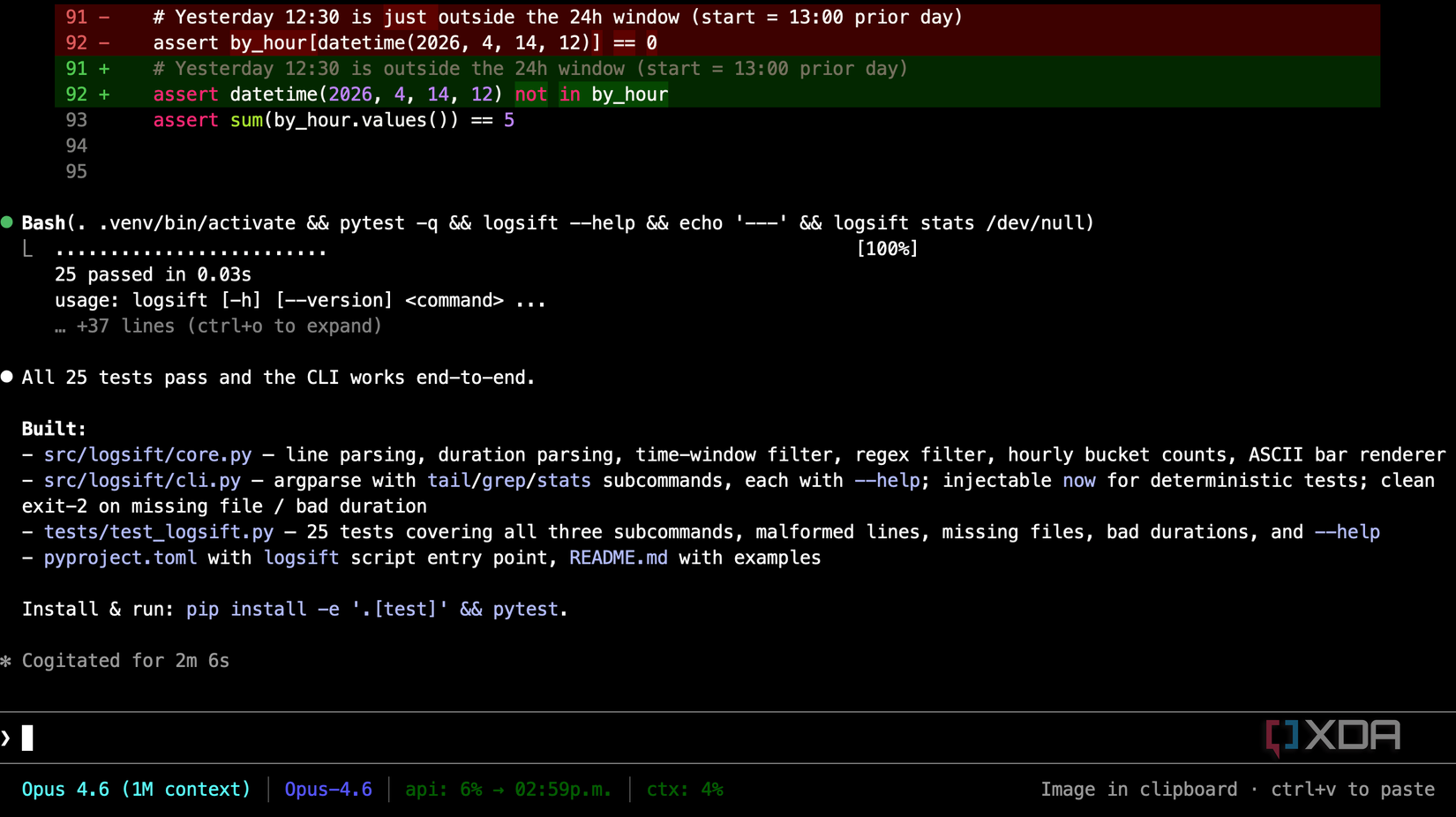Click the plus marker on added line 91
Viewport: 1456px width, 817px height.
point(104,69)
